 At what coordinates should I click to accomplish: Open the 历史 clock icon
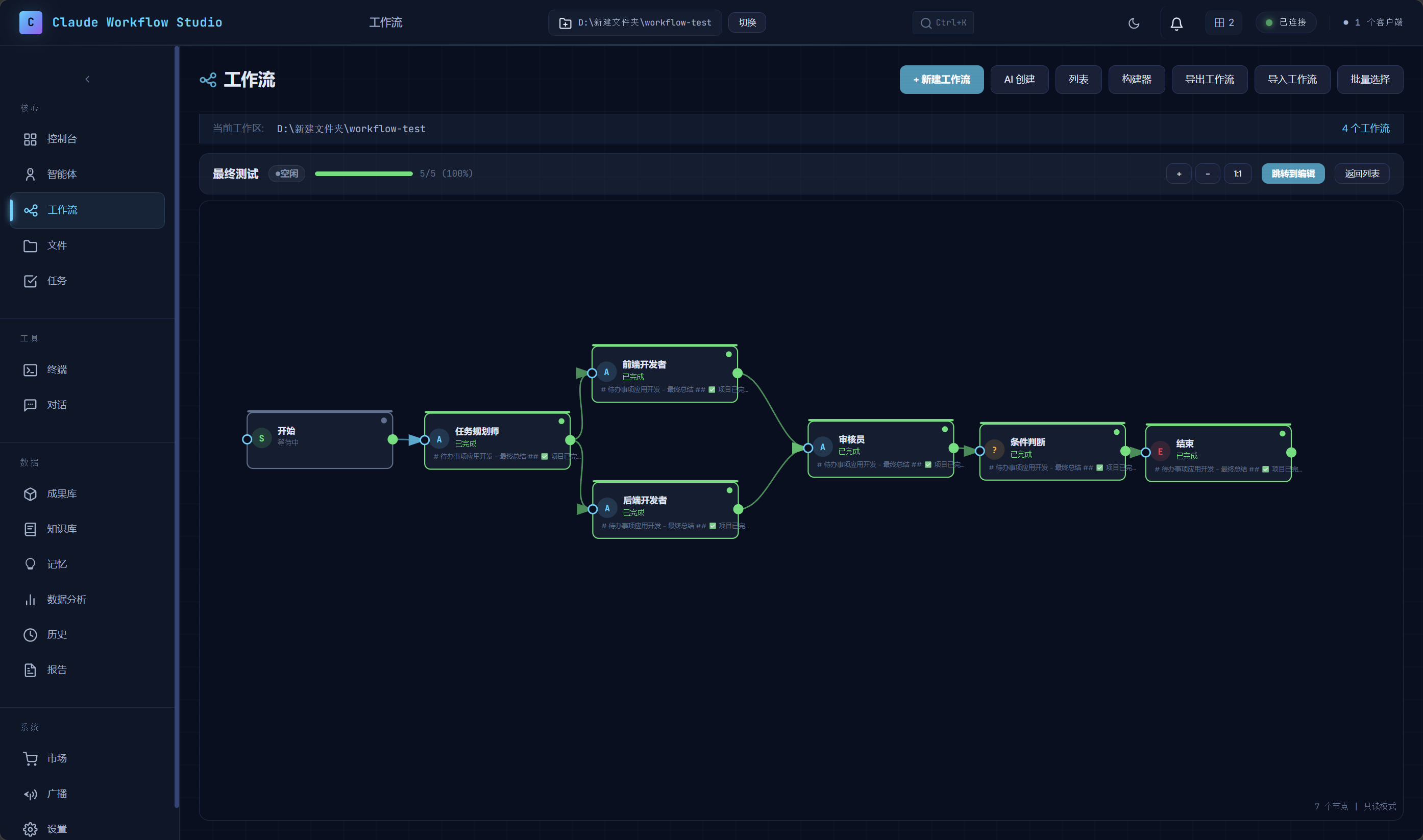[x=30, y=634]
